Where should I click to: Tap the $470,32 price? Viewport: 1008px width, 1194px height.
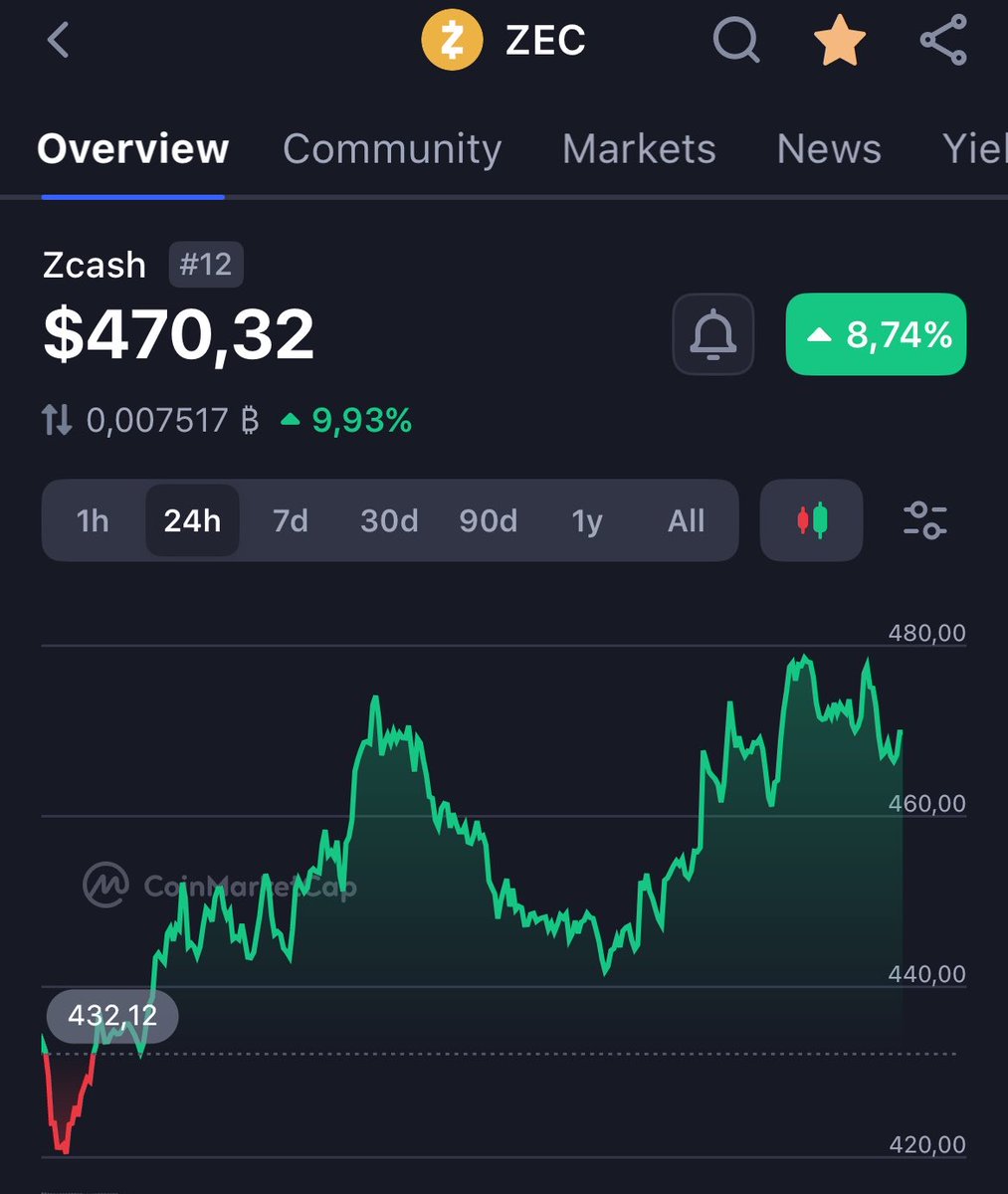(x=179, y=334)
